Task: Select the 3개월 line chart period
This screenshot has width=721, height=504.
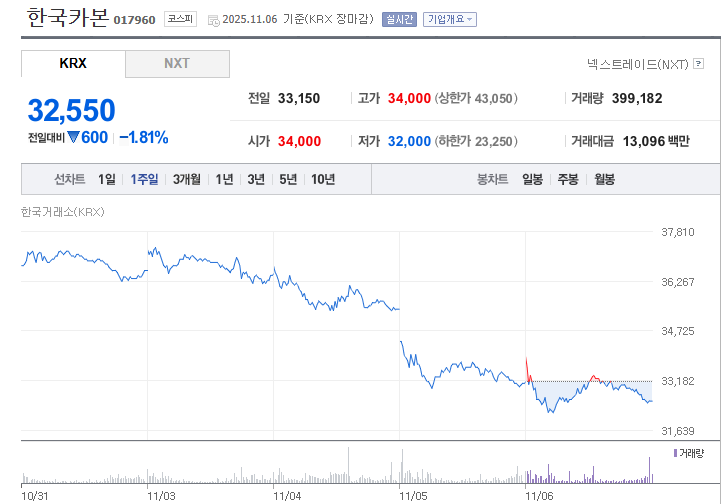Action: [x=186, y=179]
